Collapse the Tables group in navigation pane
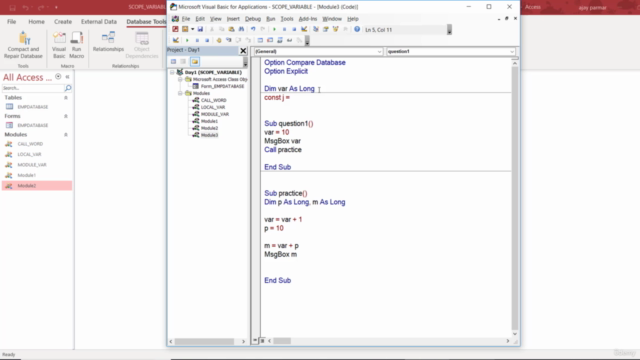Screen dimensions: 640x360 66,98
